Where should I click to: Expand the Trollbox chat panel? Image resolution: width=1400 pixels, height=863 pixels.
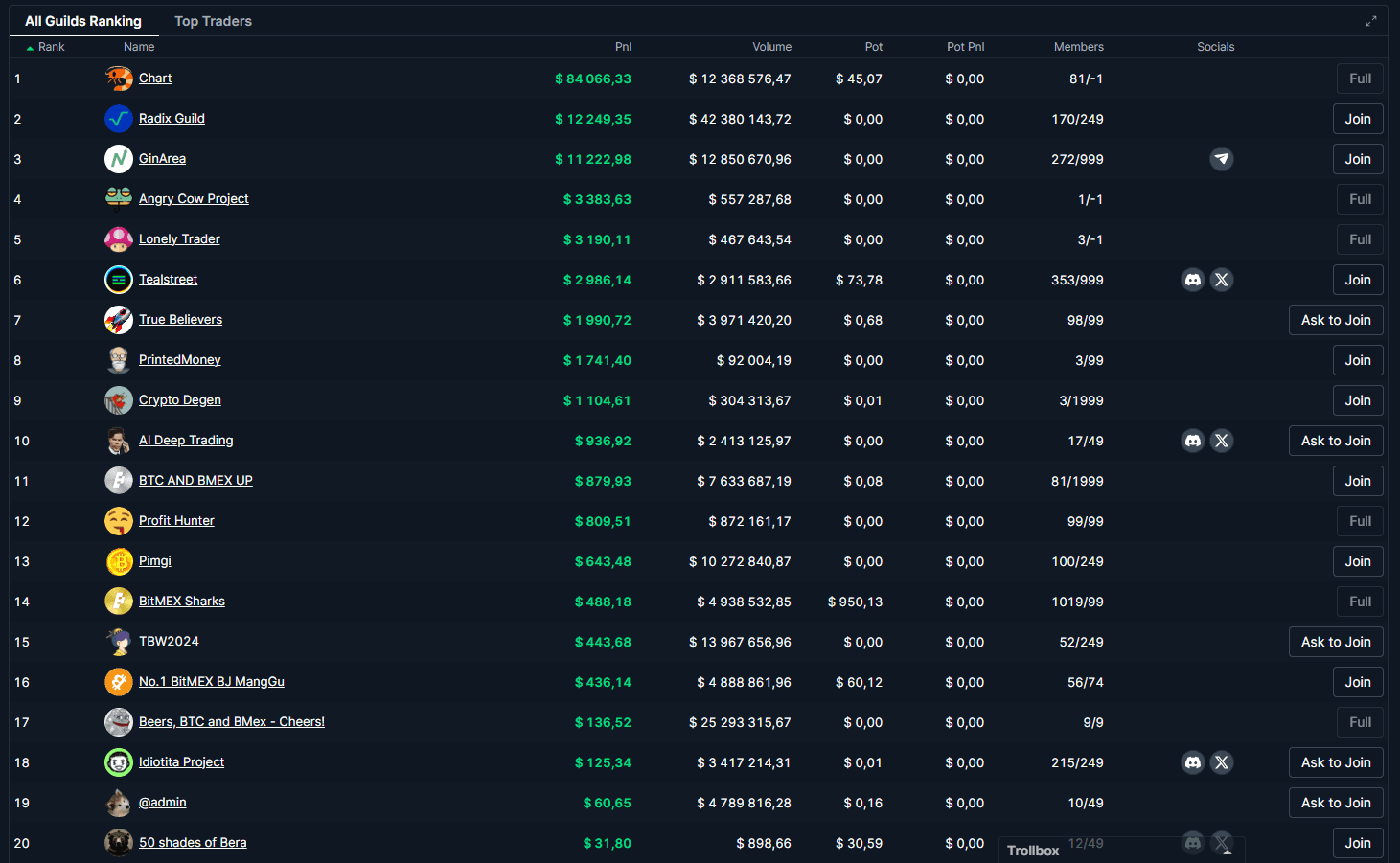(1121, 851)
